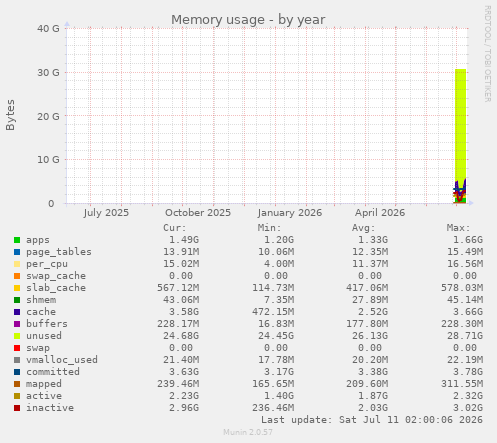Image resolution: width=497 pixels, height=443 pixels.
Task: Click the inactive min value 236.46M
Action: pyautogui.click(x=273, y=408)
